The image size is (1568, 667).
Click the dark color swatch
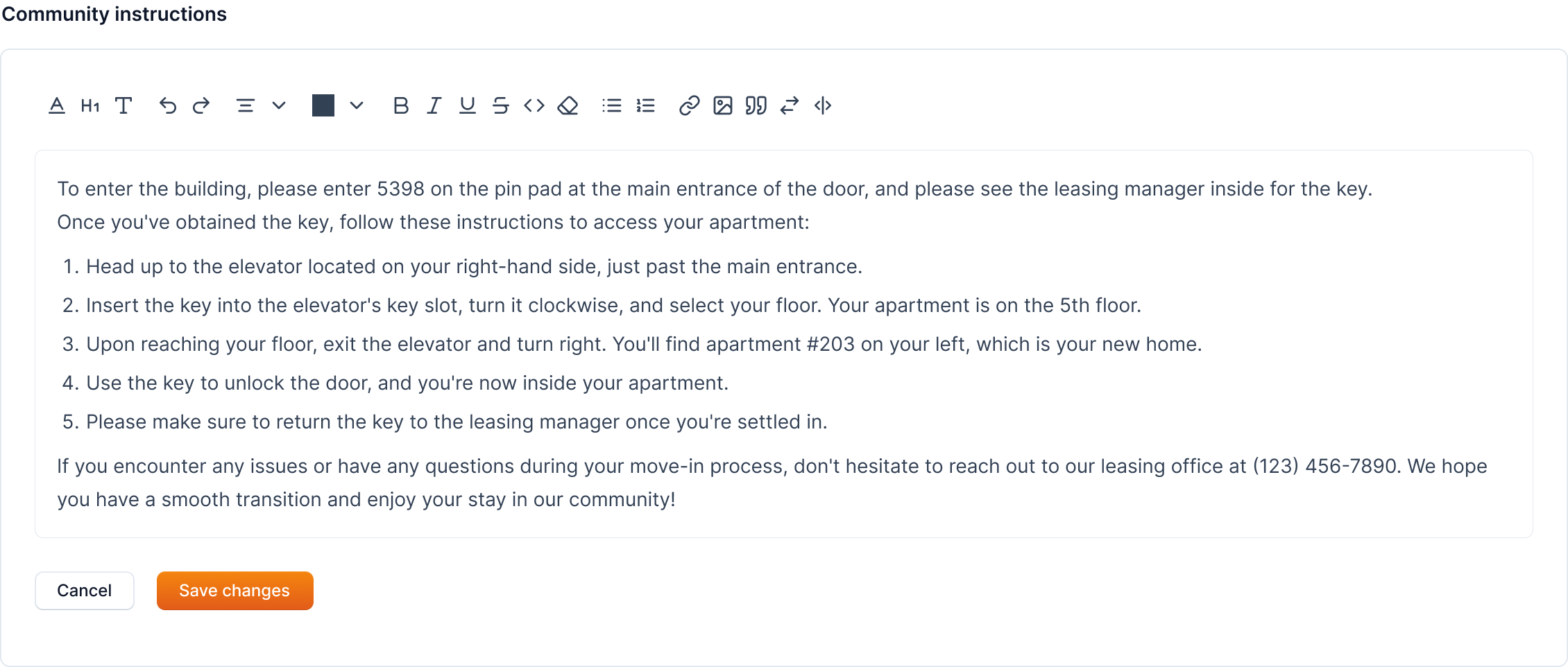pyautogui.click(x=323, y=106)
